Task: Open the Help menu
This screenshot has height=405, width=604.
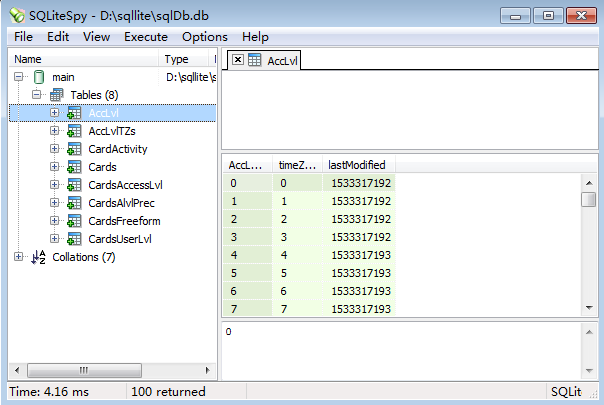Action: pyautogui.click(x=255, y=37)
